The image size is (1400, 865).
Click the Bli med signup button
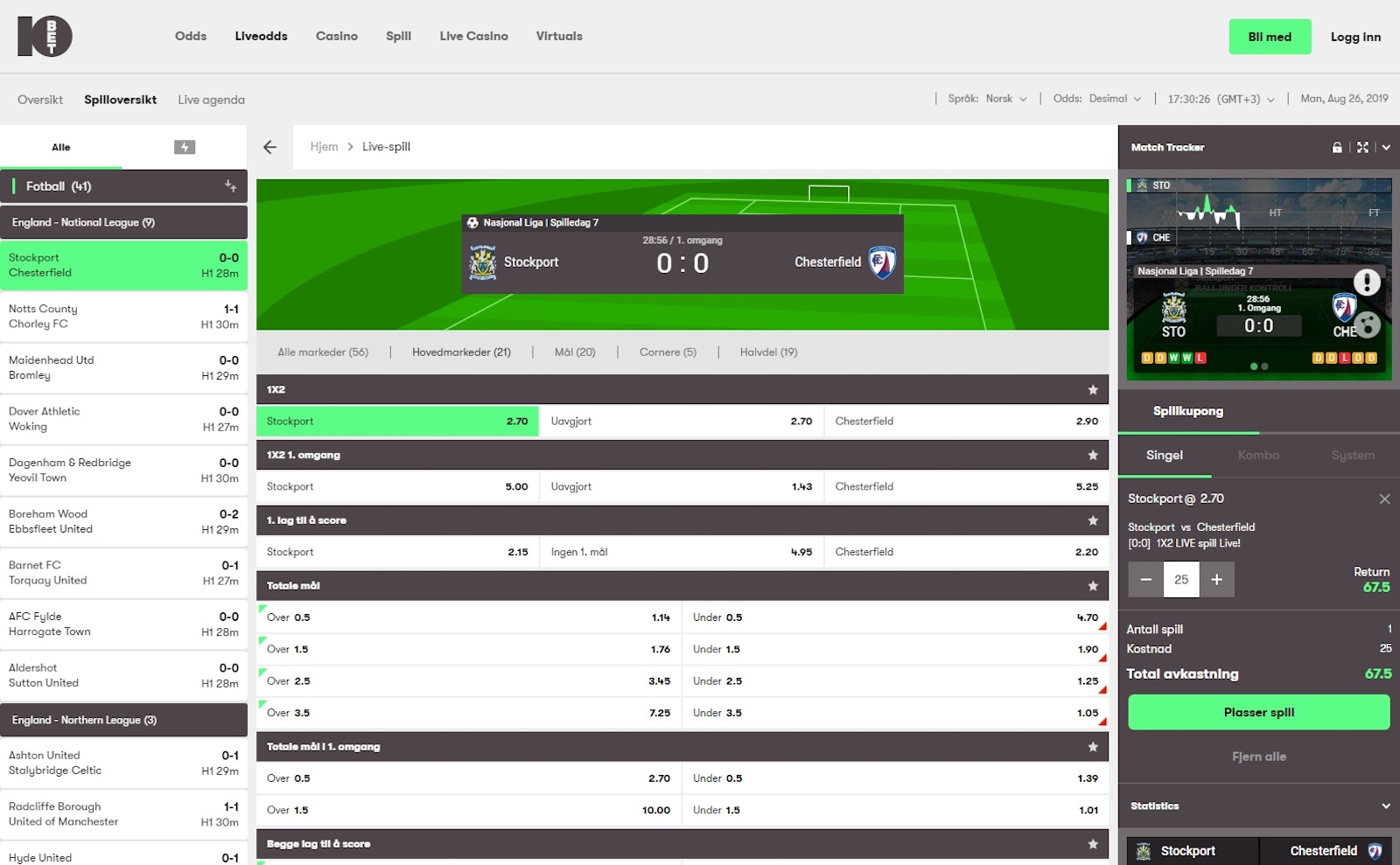click(1269, 37)
